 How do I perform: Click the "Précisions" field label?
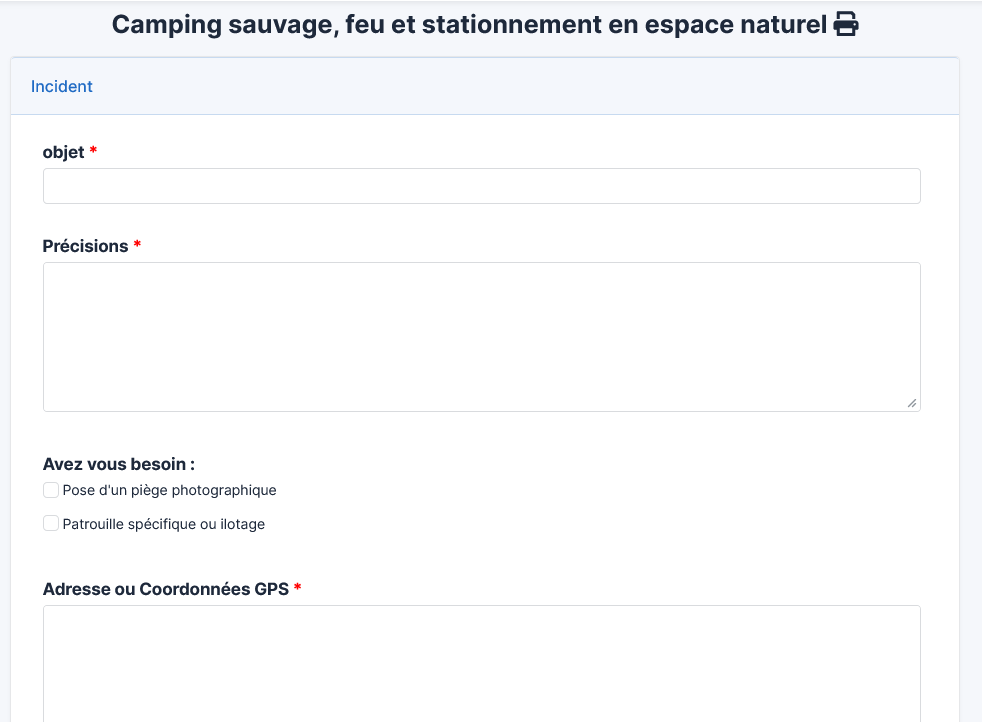85,246
